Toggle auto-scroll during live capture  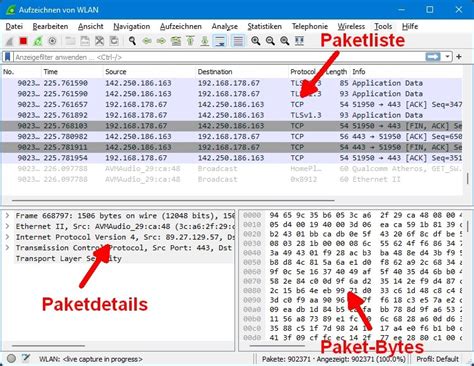pos(220,41)
